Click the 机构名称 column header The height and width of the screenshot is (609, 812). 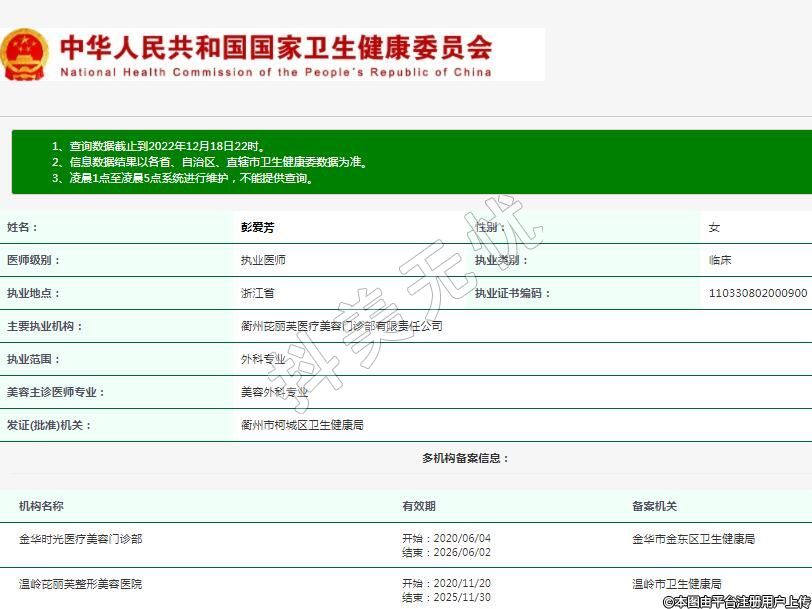pos(41,506)
